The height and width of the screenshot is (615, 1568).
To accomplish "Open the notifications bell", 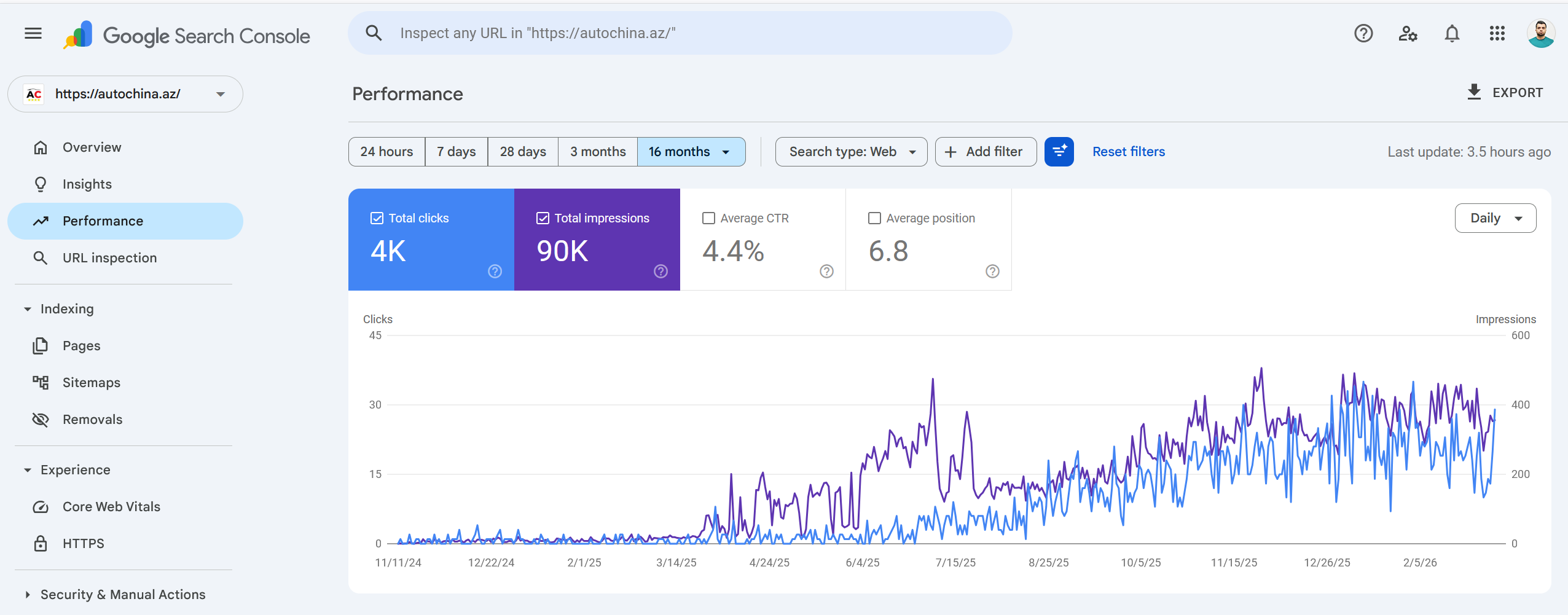I will [x=1452, y=33].
